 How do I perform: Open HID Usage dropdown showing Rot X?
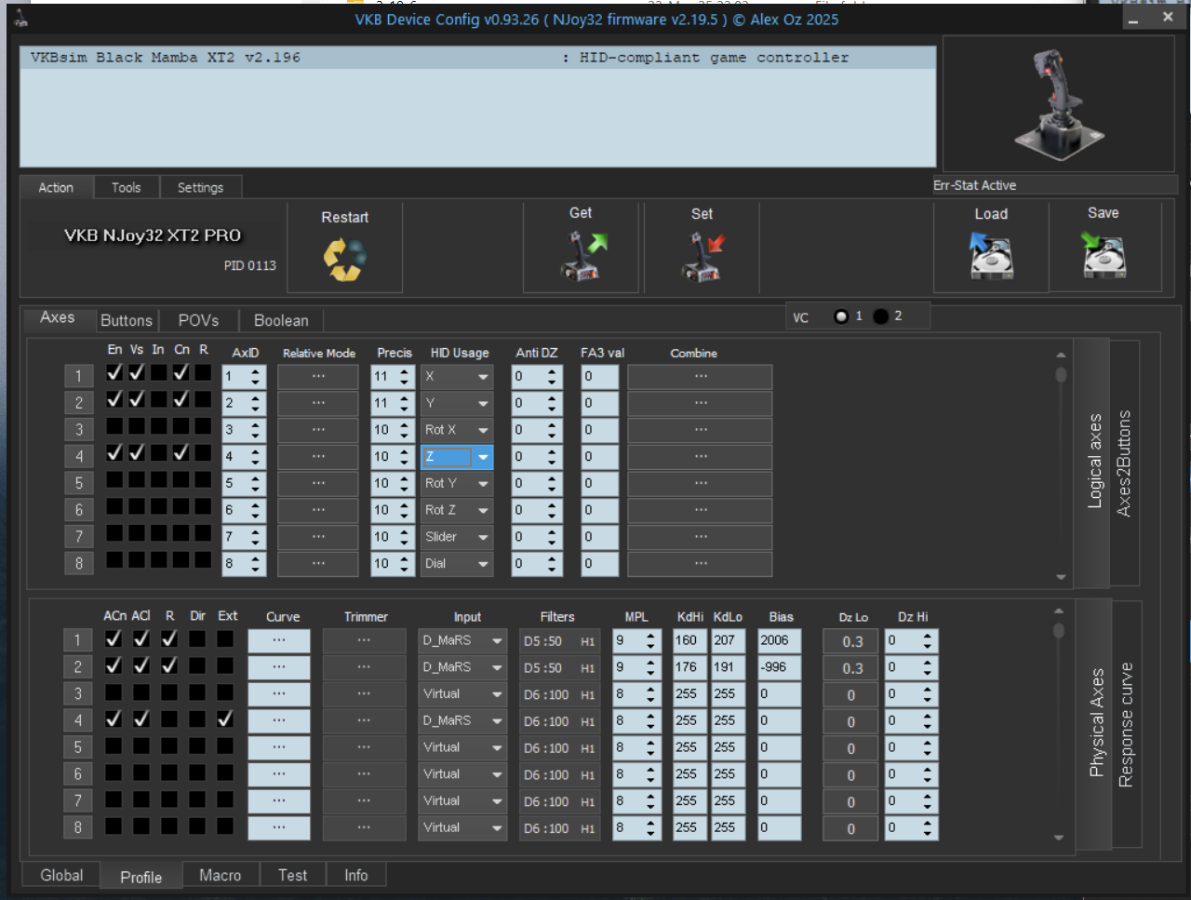pos(456,430)
